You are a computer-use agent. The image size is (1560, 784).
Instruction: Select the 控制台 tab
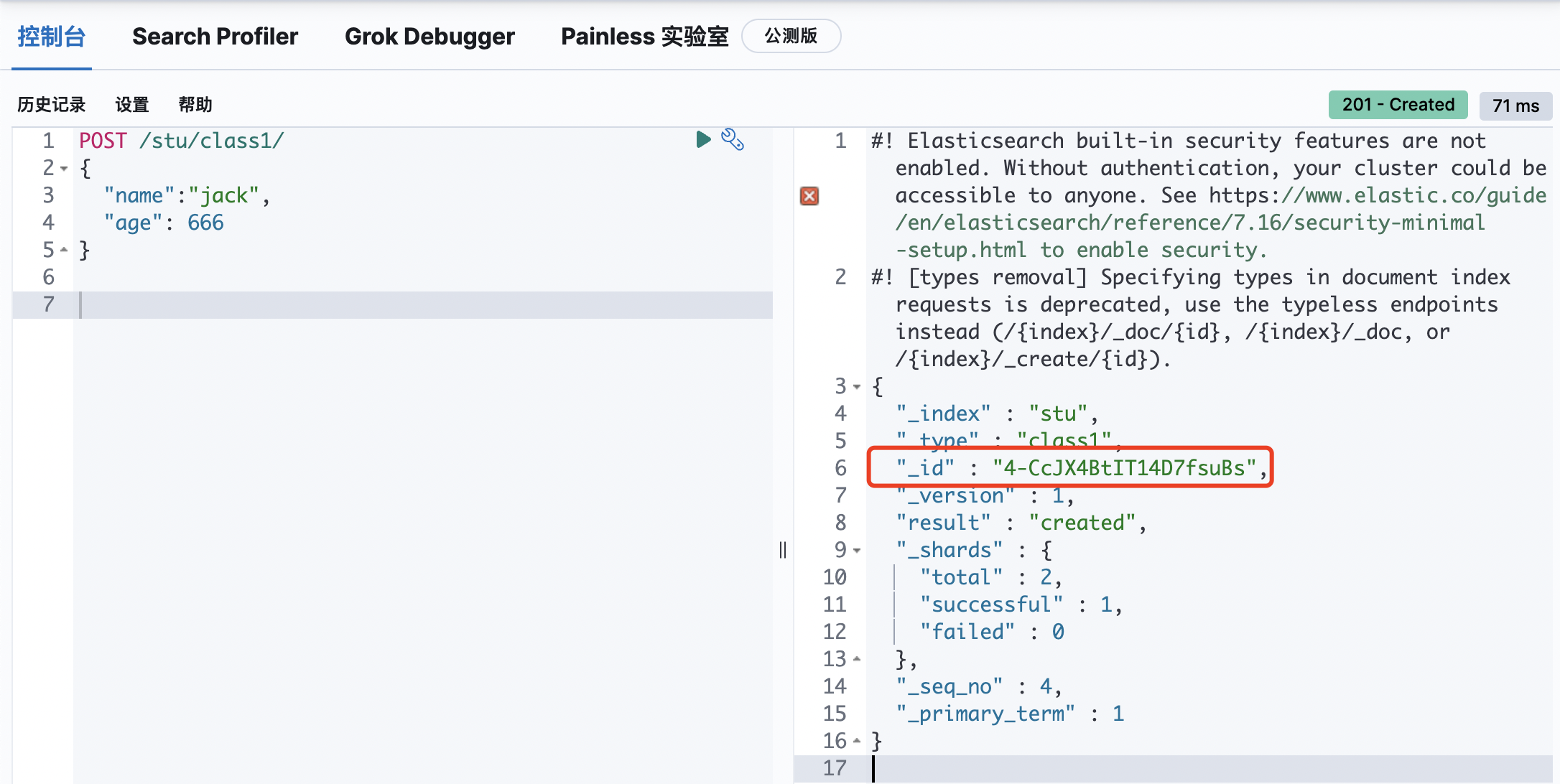pos(52,37)
